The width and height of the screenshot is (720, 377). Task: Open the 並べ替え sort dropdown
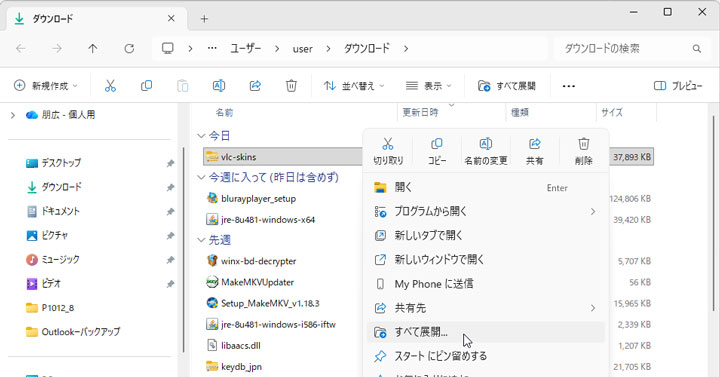pyautogui.click(x=354, y=86)
